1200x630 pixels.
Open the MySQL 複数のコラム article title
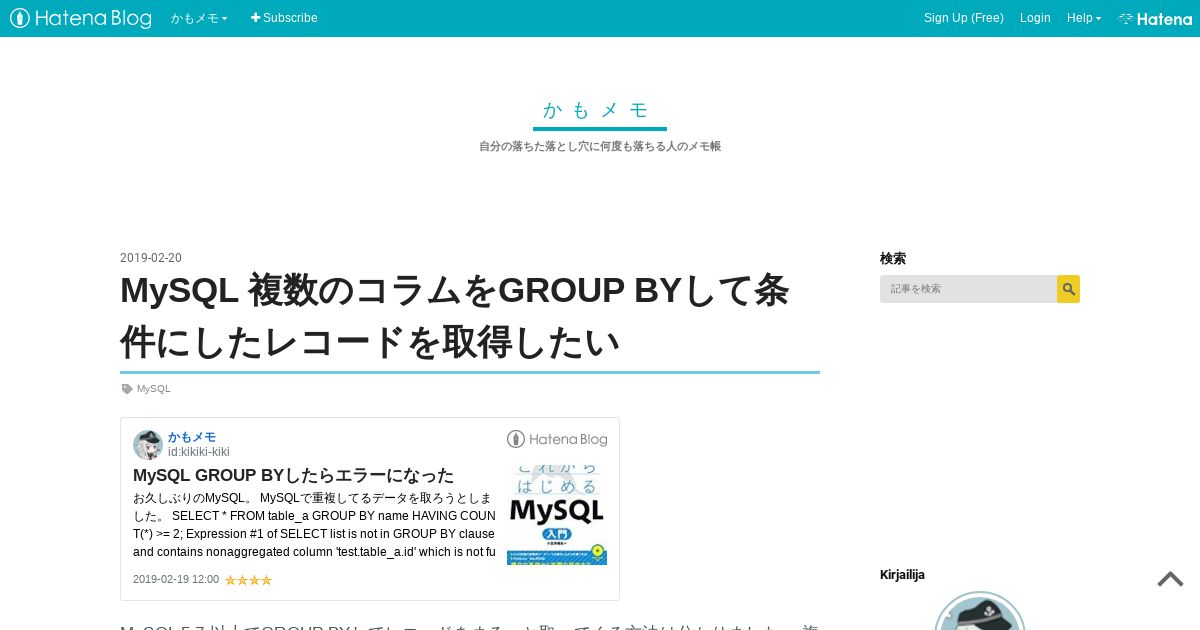[455, 316]
